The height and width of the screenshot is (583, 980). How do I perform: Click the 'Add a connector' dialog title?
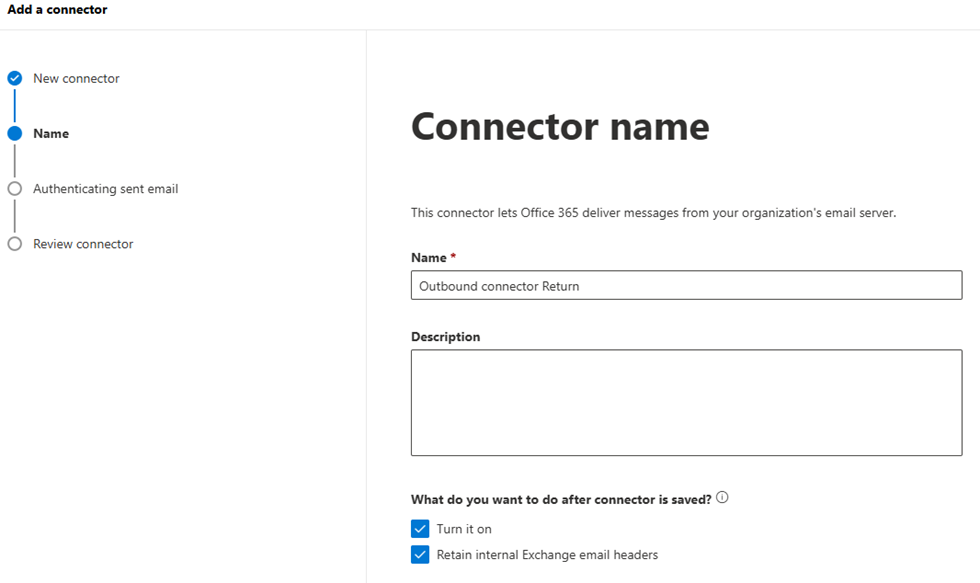tap(57, 10)
